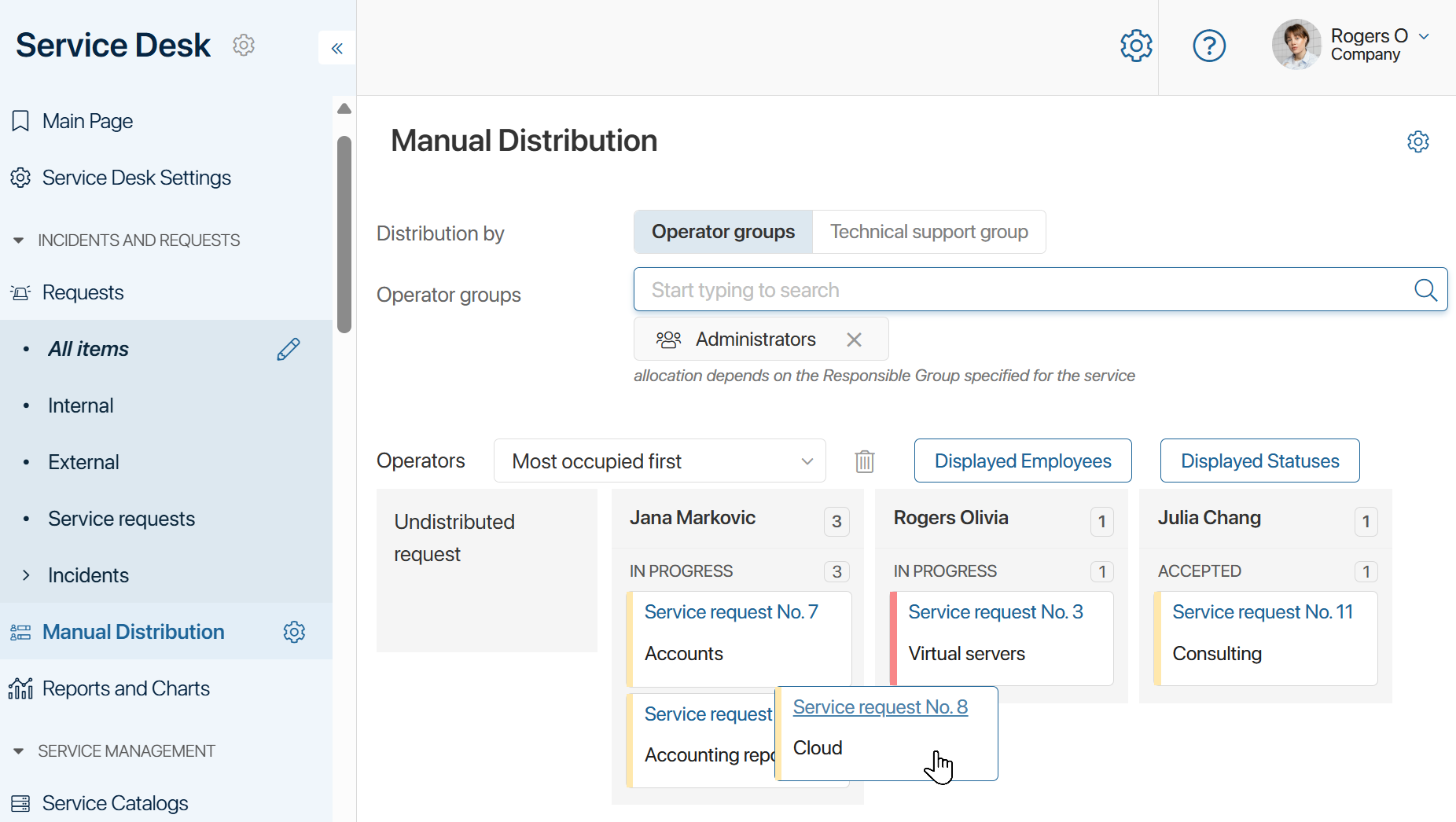Click the Consulting card text

click(x=1217, y=654)
